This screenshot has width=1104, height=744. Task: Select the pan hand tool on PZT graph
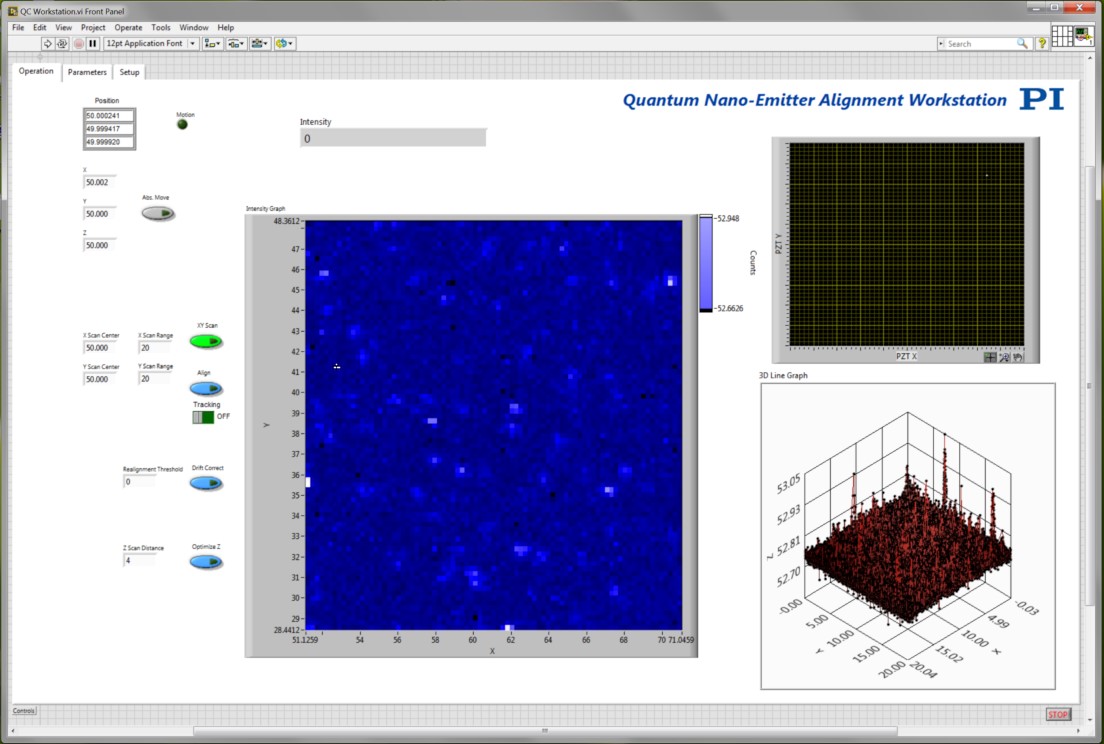[1017, 357]
